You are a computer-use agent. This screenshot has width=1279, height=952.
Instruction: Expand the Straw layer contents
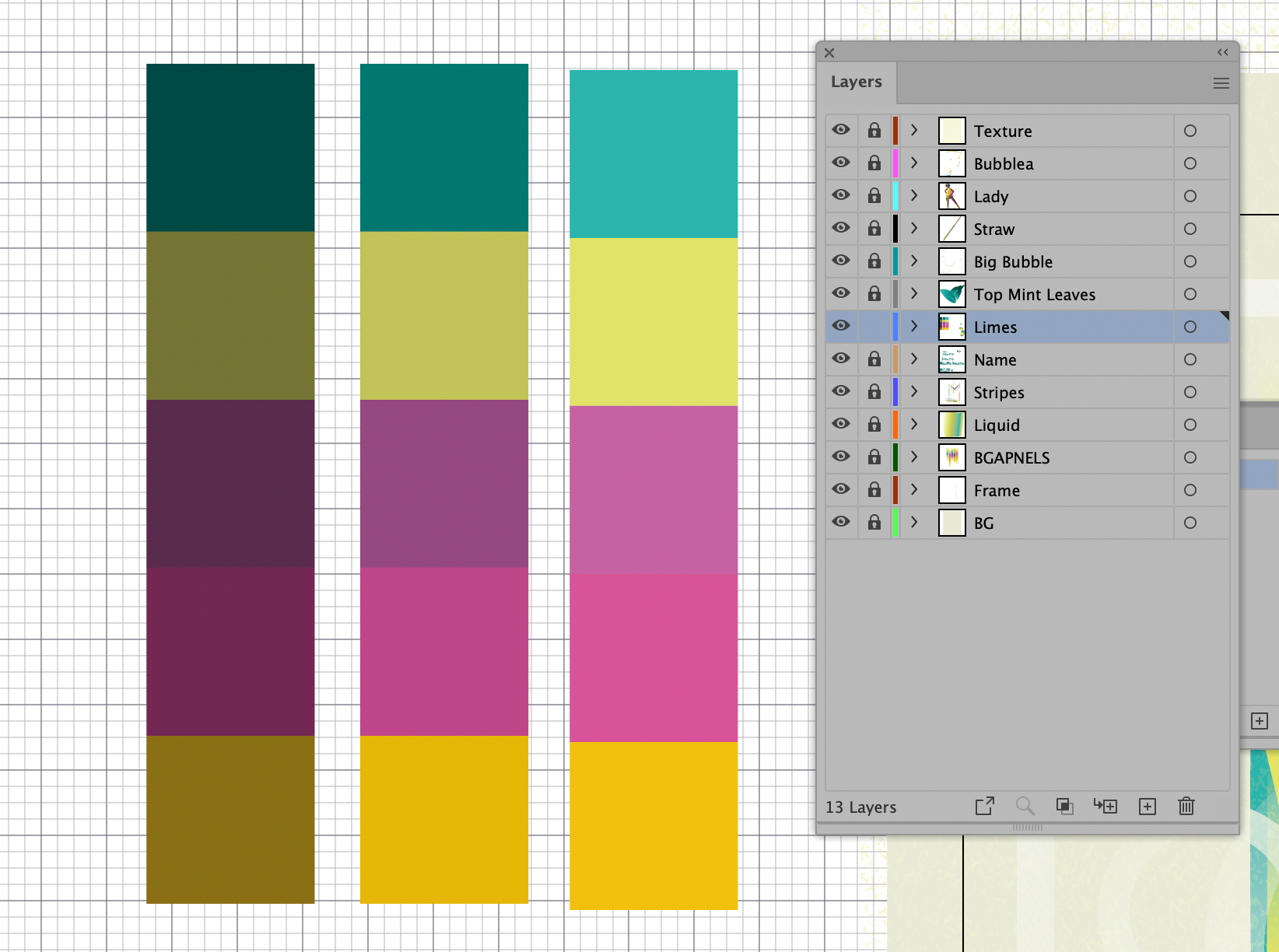pyautogui.click(x=915, y=229)
